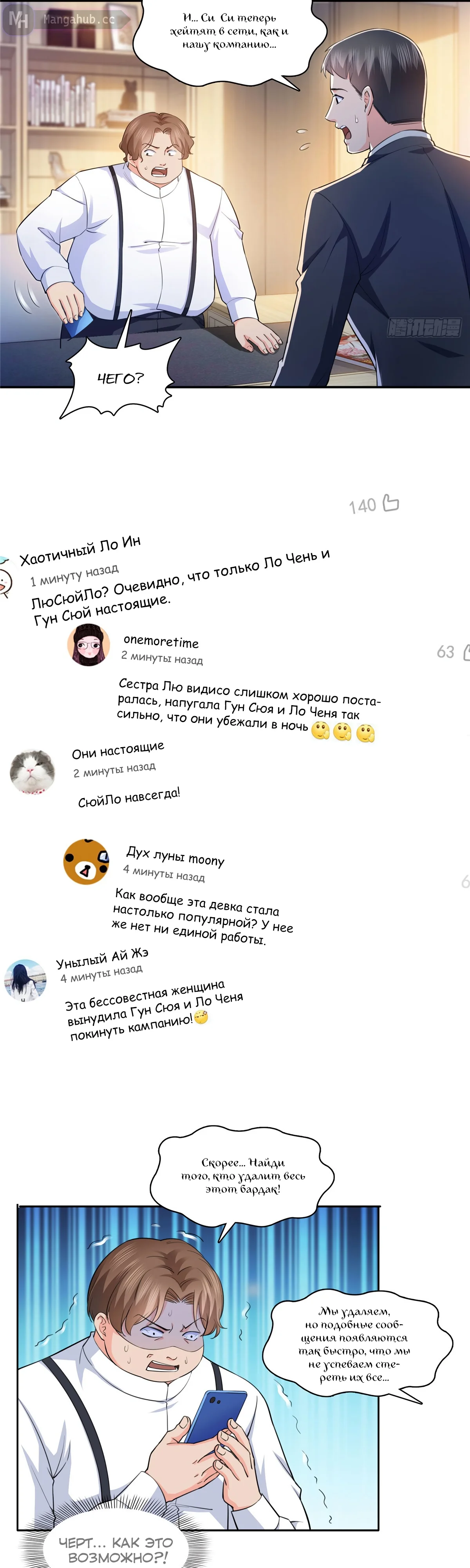
Task: Click the emoji after 'покинуть кампанию!'
Action: 201,1016
